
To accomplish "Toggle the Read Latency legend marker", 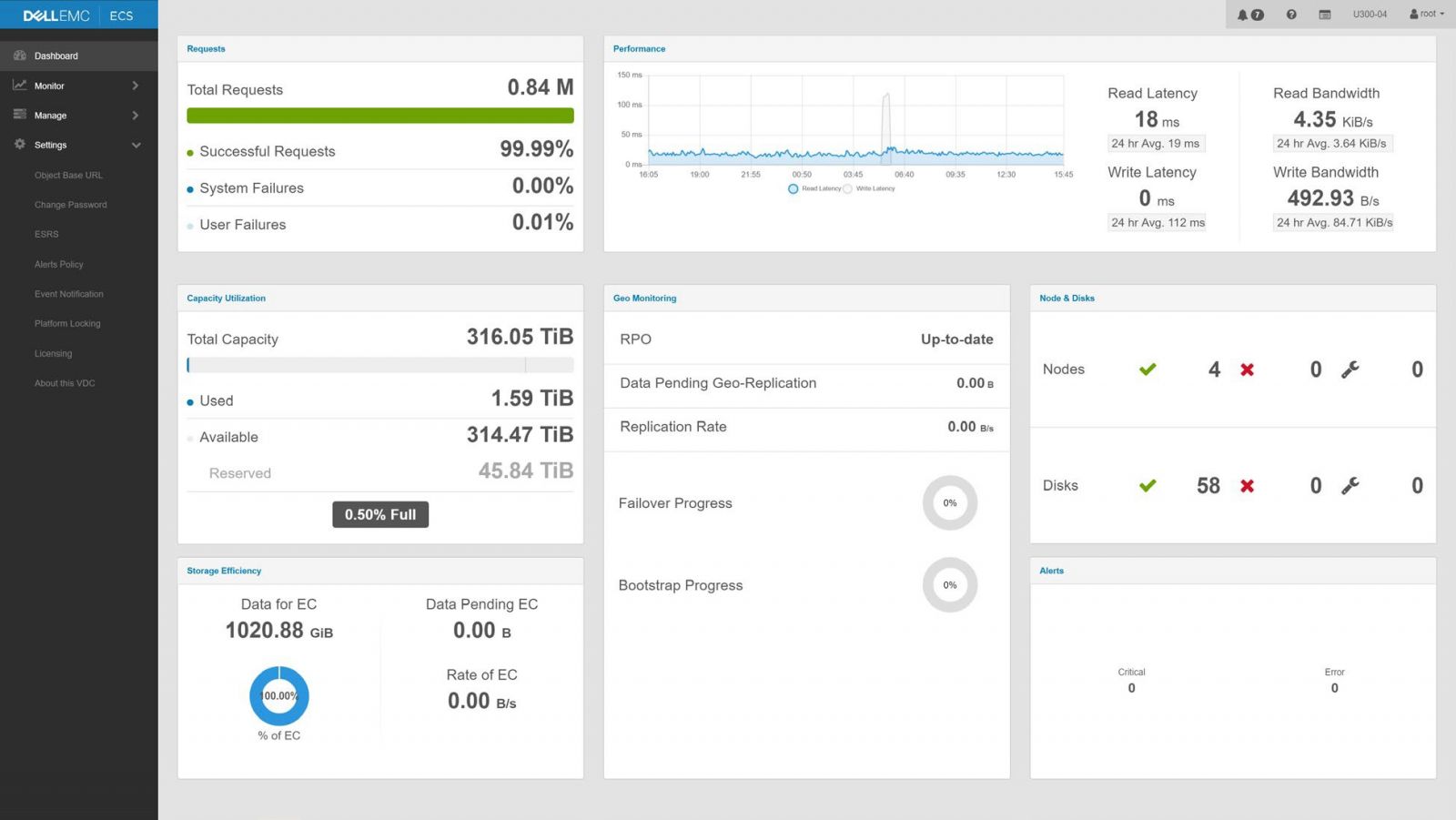I will click(x=794, y=189).
